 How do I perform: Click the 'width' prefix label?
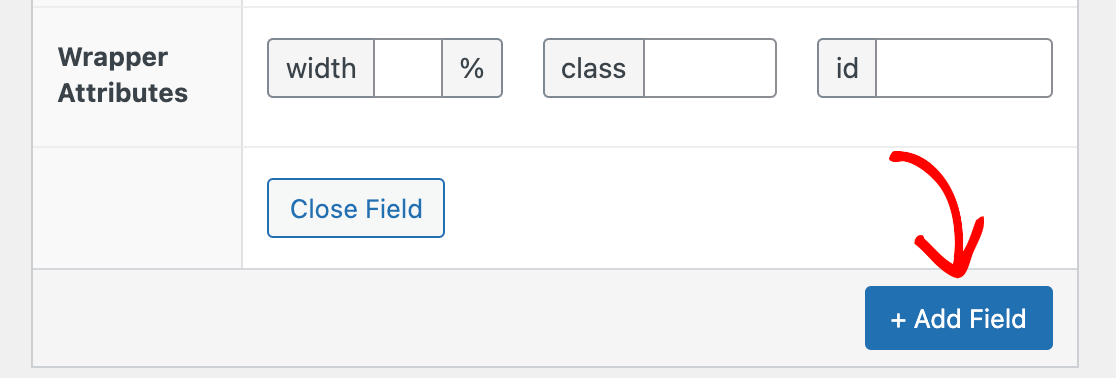(321, 68)
